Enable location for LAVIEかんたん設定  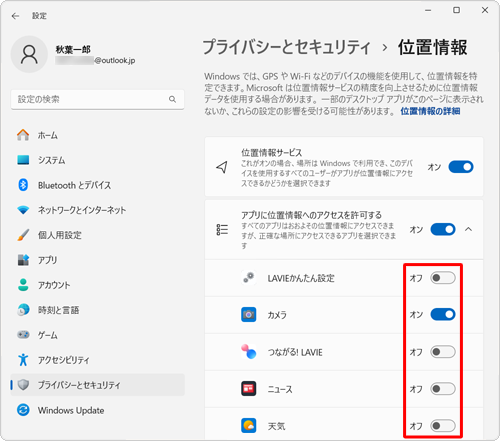pyautogui.click(x=443, y=278)
